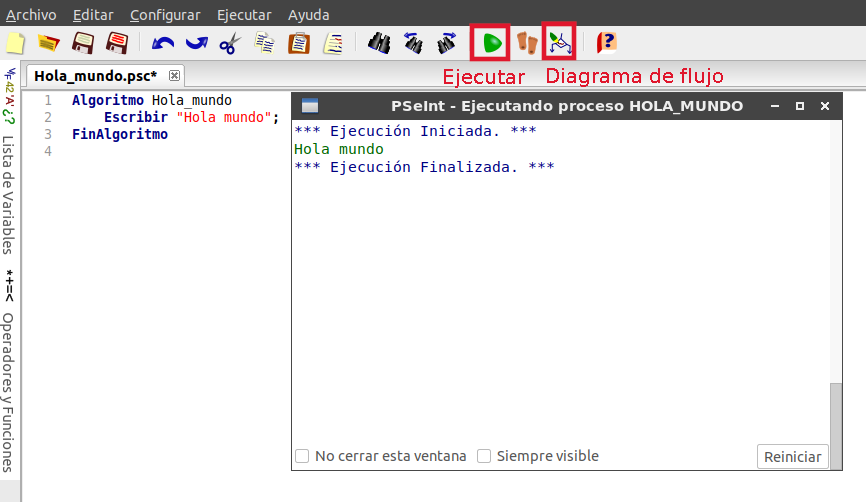Choose the Save As floppy disk icon

click(117, 43)
